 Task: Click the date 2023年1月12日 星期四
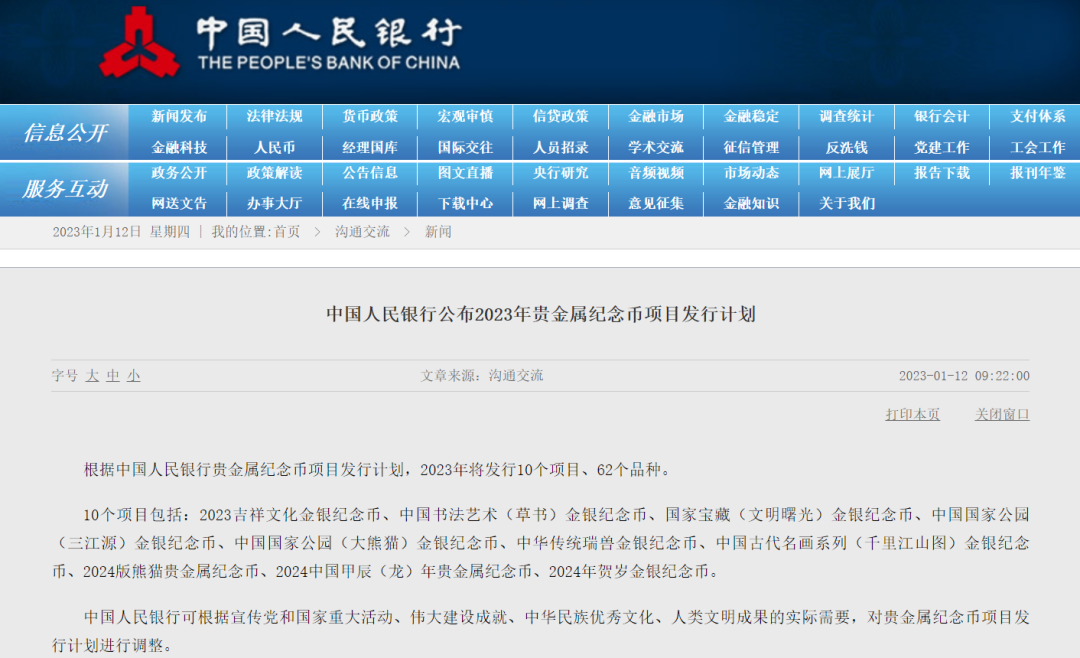click(x=121, y=232)
